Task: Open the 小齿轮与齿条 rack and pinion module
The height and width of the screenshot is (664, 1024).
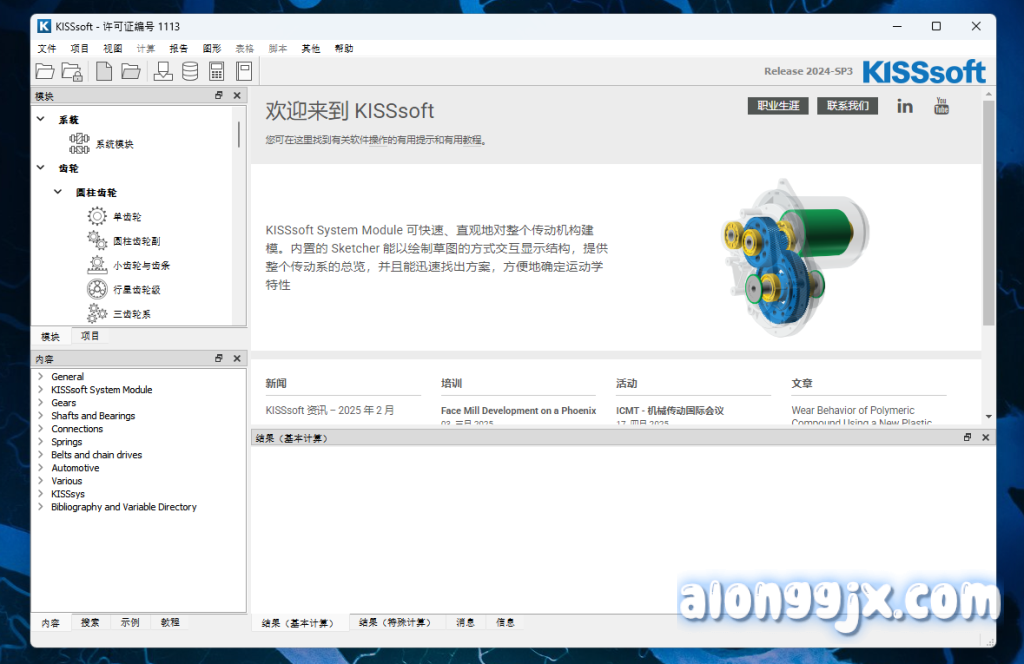Action: coord(97,265)
